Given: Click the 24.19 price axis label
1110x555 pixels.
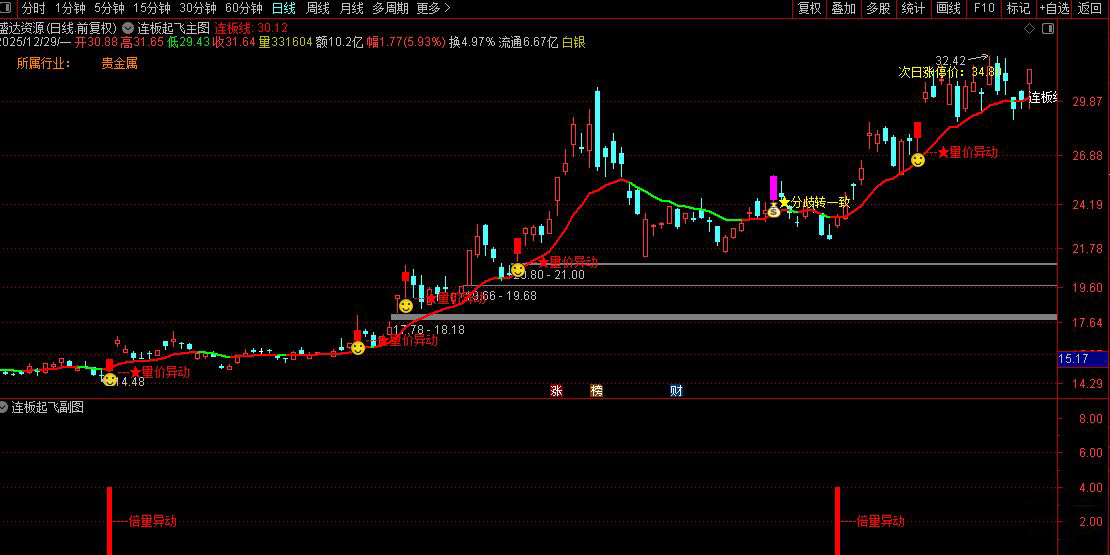Looking at the screenshot, I should 1087,205.
